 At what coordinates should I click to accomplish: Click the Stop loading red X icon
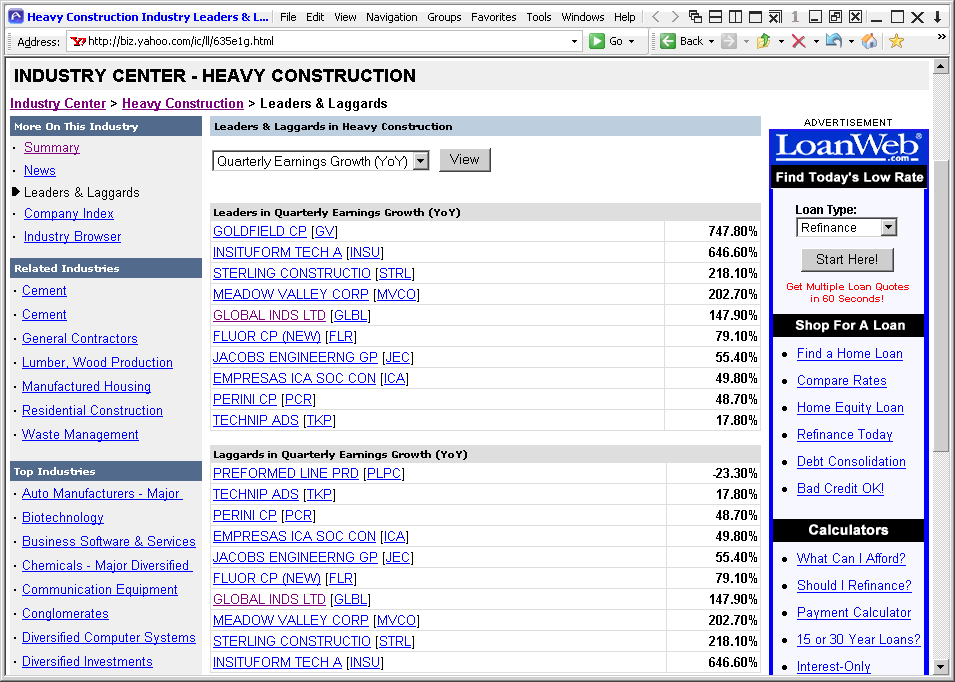(x=798, y=41)
